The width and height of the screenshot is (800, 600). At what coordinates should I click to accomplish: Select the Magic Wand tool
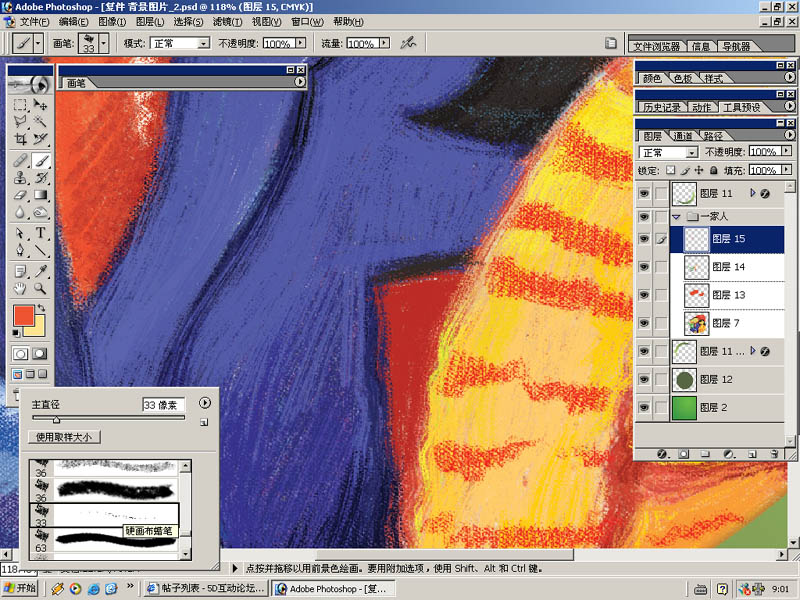click(40, 121)
